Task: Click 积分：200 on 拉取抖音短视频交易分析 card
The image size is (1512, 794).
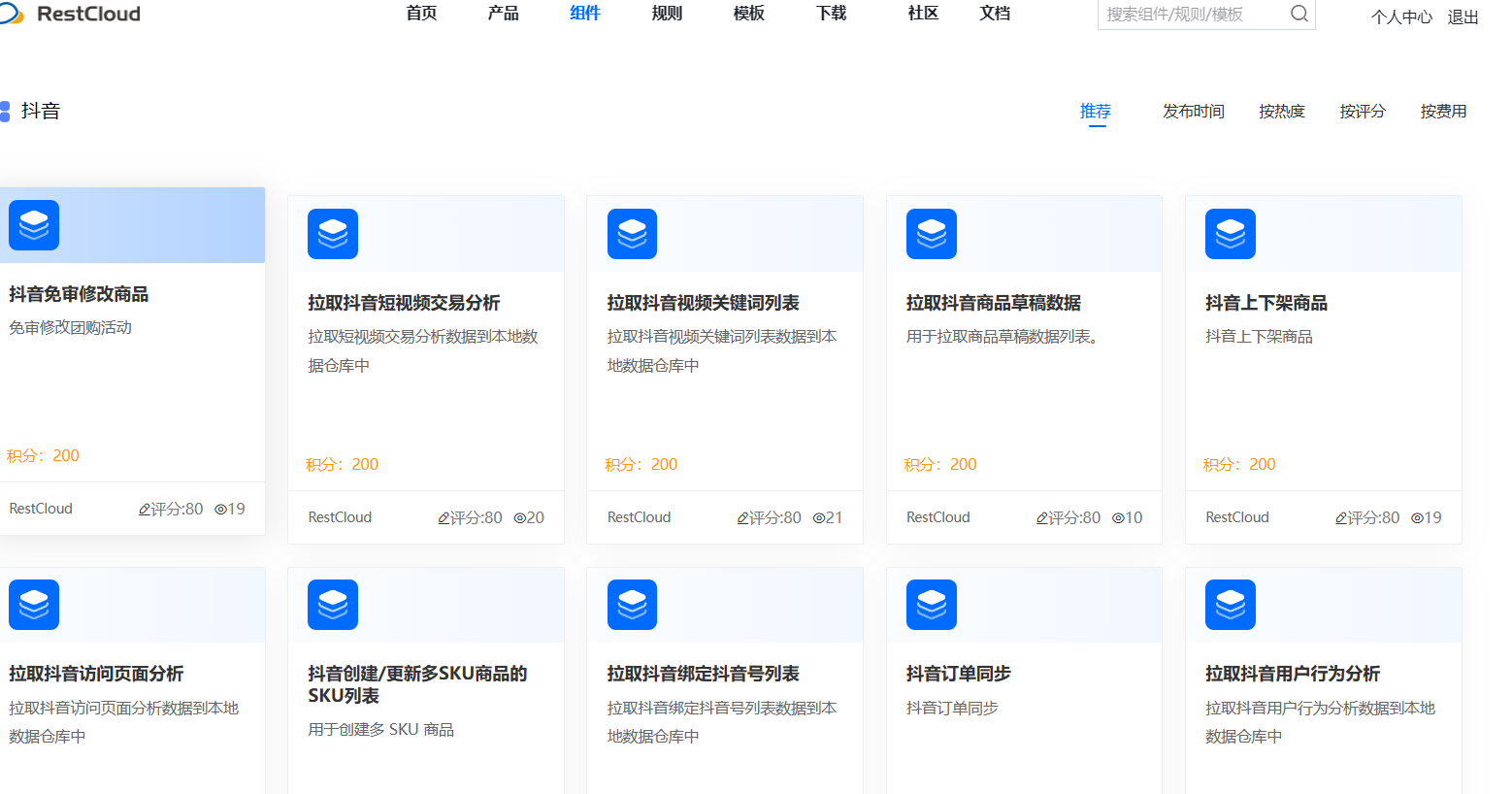Action: tap(342, 464)
